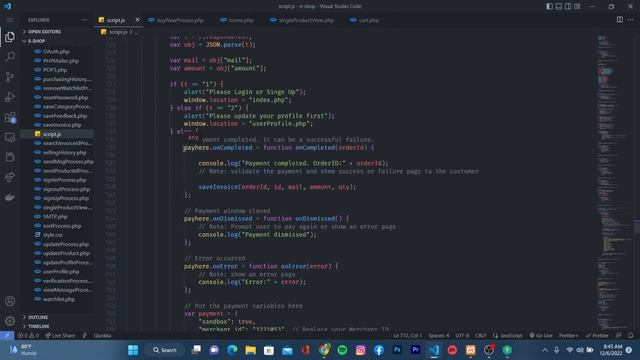Toggle the secondary side bar layout button
Viewport: 640px width, 360px height.
568,6
